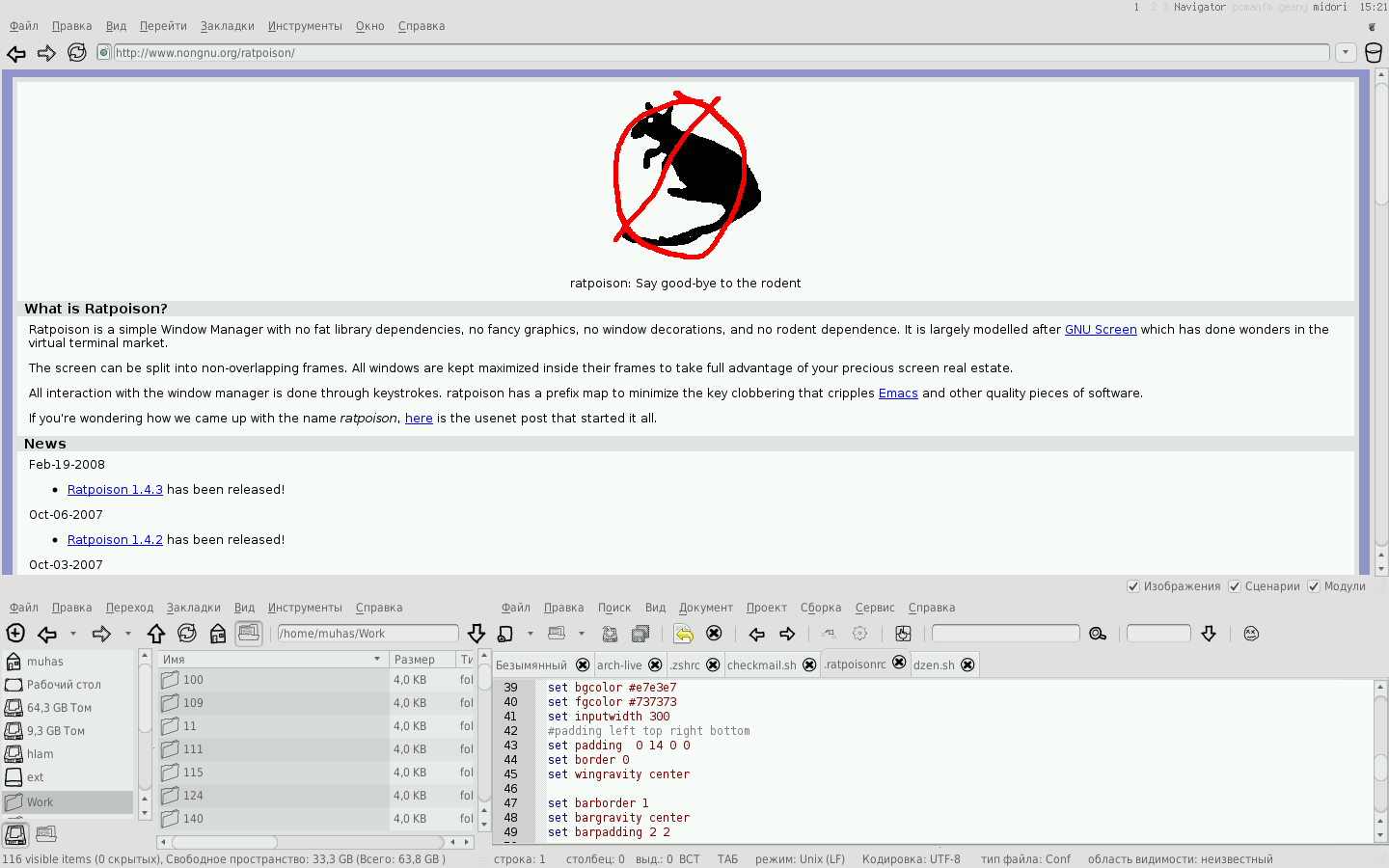The image size is (1389, 868).
Task: Close current file via Geany toolbar X icon
Action: 714,634
